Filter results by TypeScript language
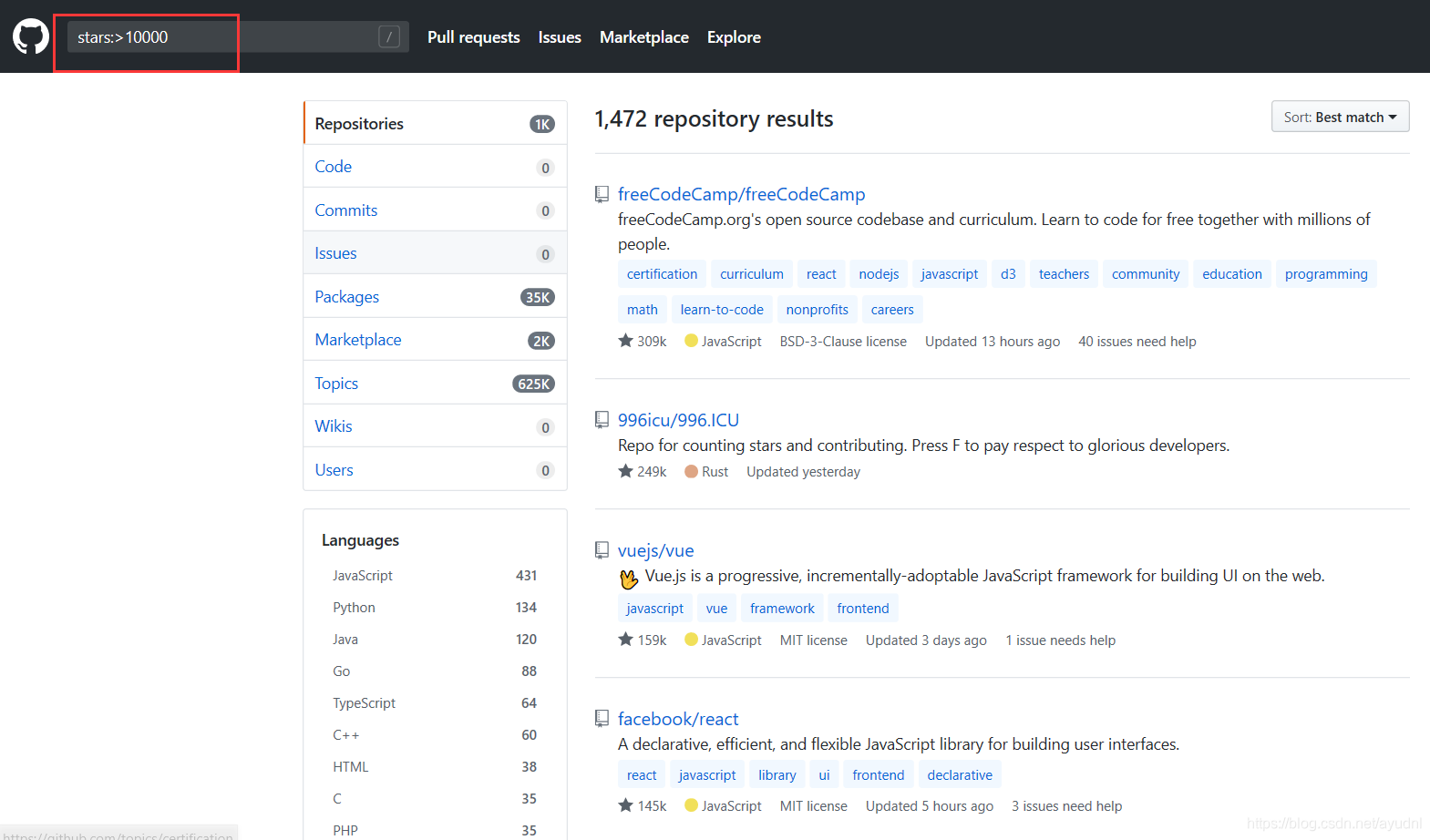This screenshot has width=1430, height=840. [435, 703]
